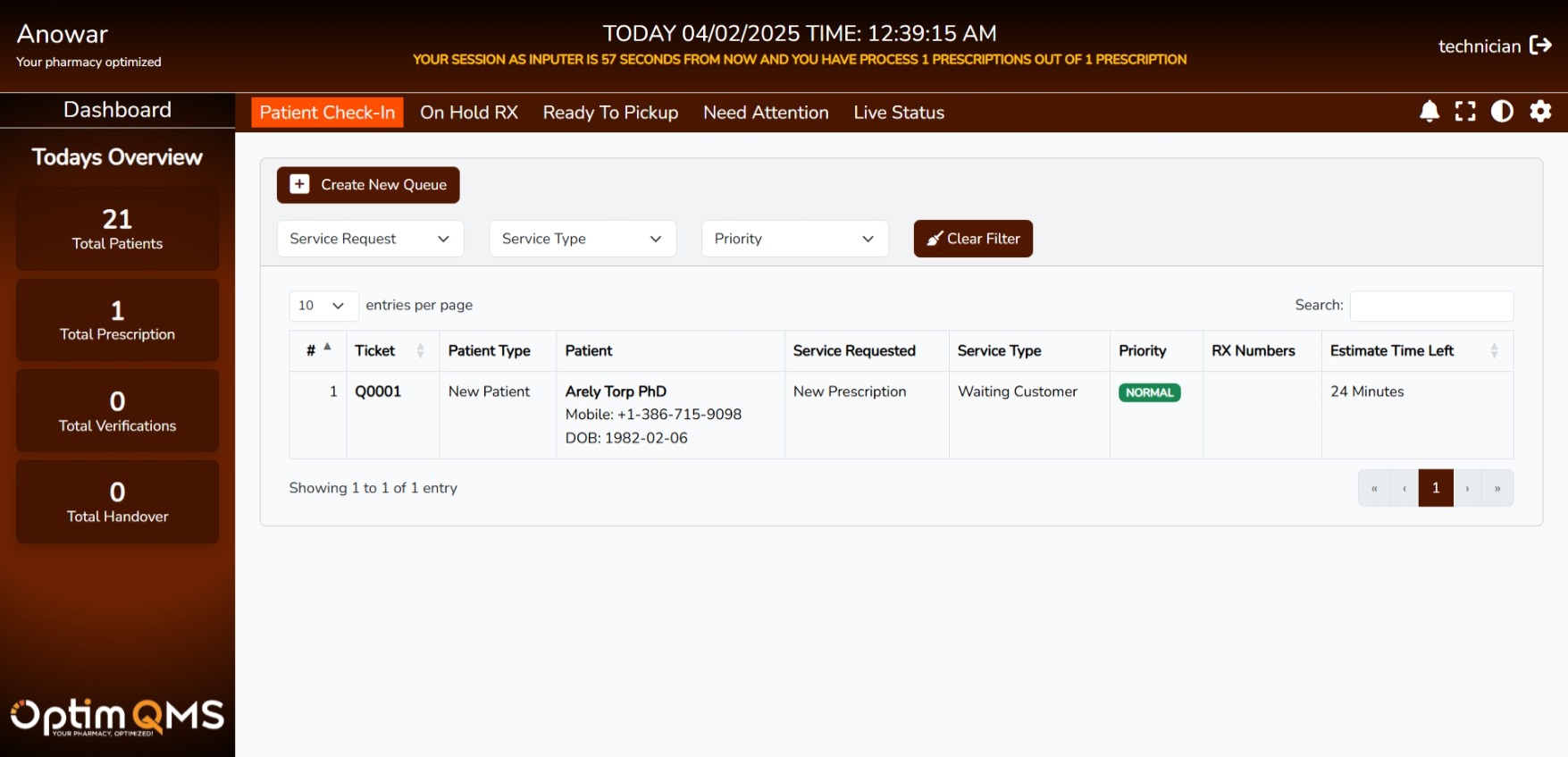The width and height of the screenshot is (1568, 757).
Task: Switch to the Patient Check-In tab
Action: (327, 113)
